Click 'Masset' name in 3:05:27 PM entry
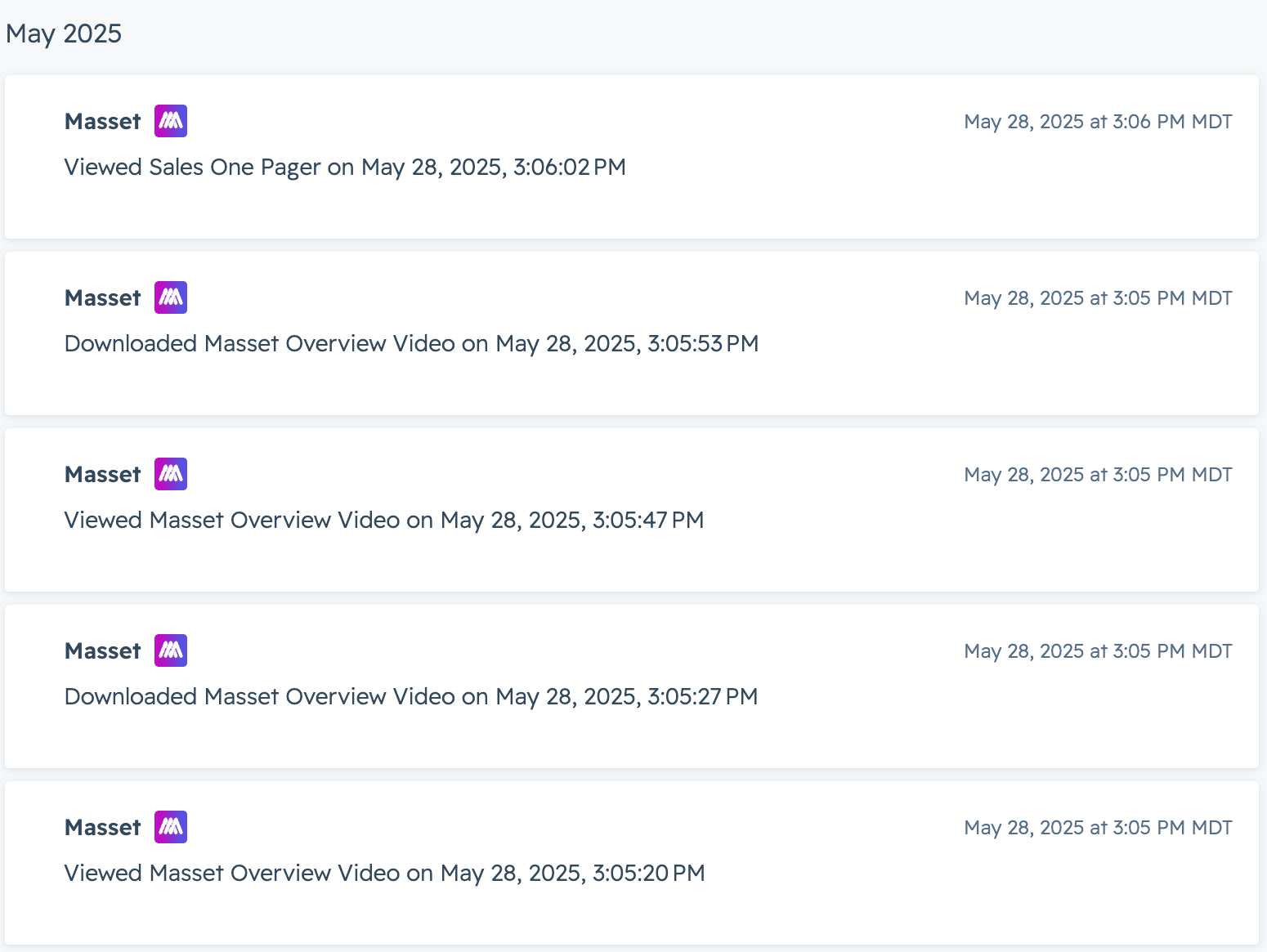This screenshot has width=1267, height=952. (103, 651)
